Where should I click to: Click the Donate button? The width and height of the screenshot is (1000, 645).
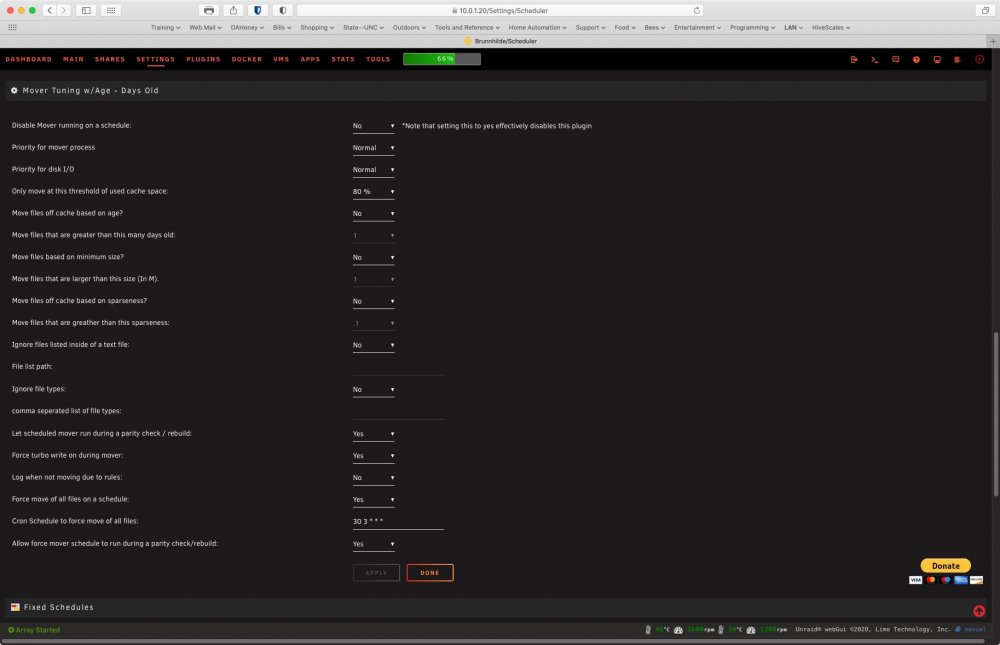[945, 566]
